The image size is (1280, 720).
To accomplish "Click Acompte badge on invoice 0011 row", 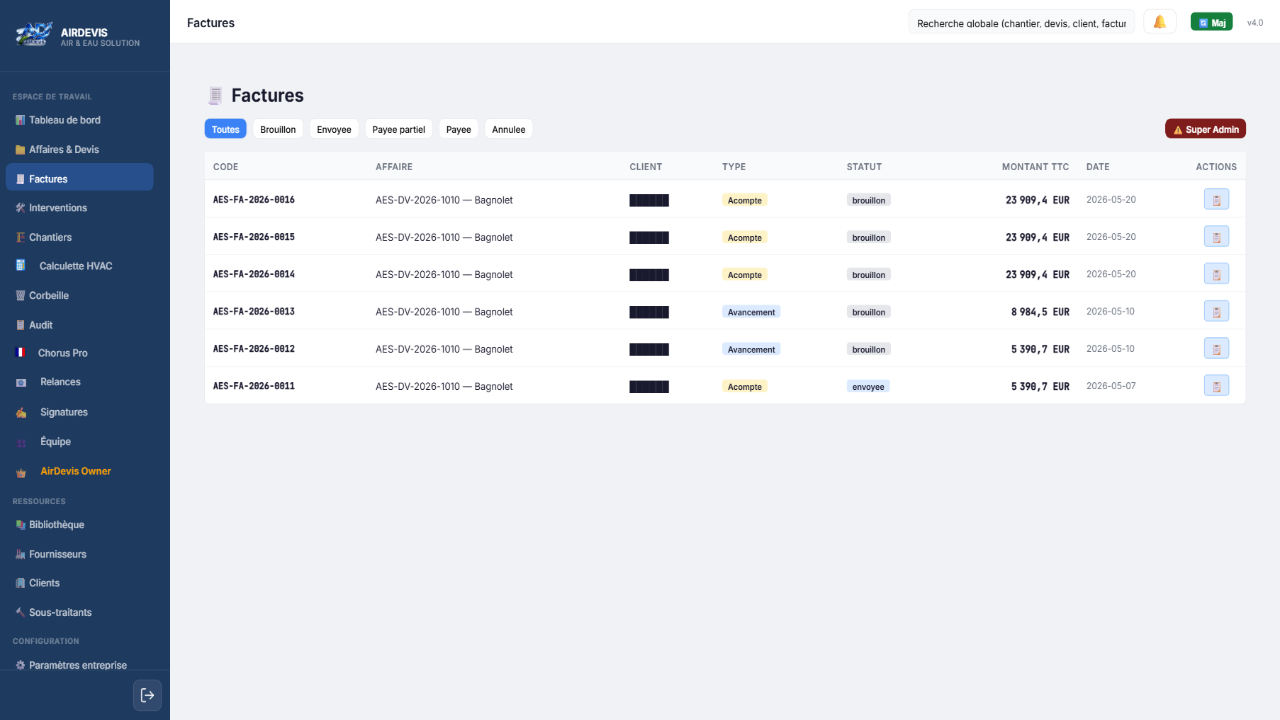I will (x=745, y=386).
